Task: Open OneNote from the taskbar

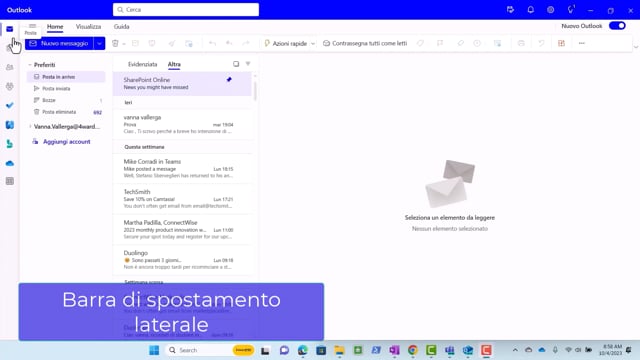Action: click(394, 350)
